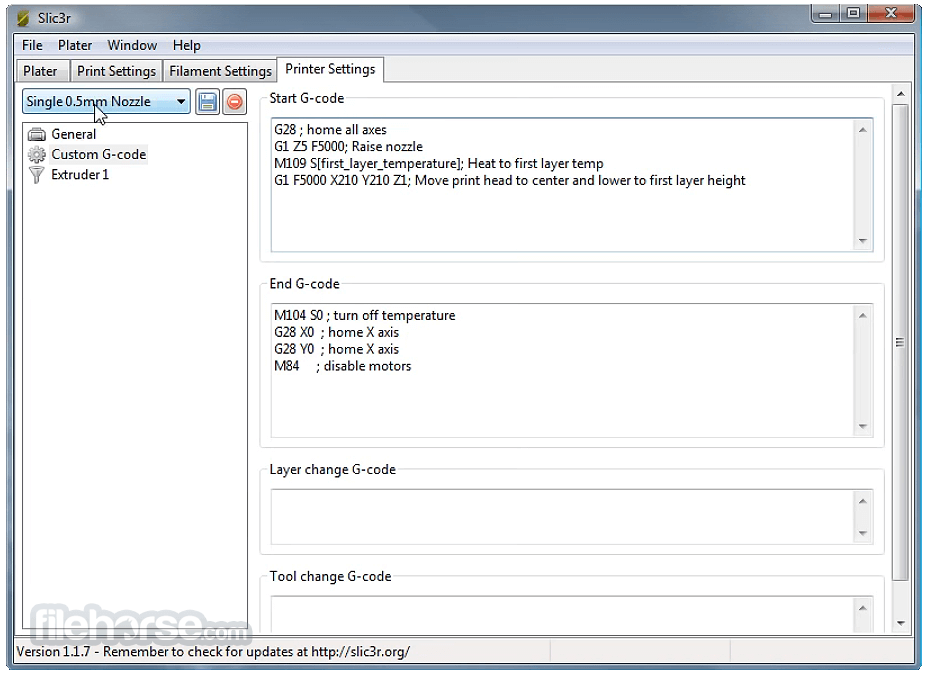Close the Slic3r window
This screenshot has height=676, width=926.
pyautogui.click(x=892, y=14)
